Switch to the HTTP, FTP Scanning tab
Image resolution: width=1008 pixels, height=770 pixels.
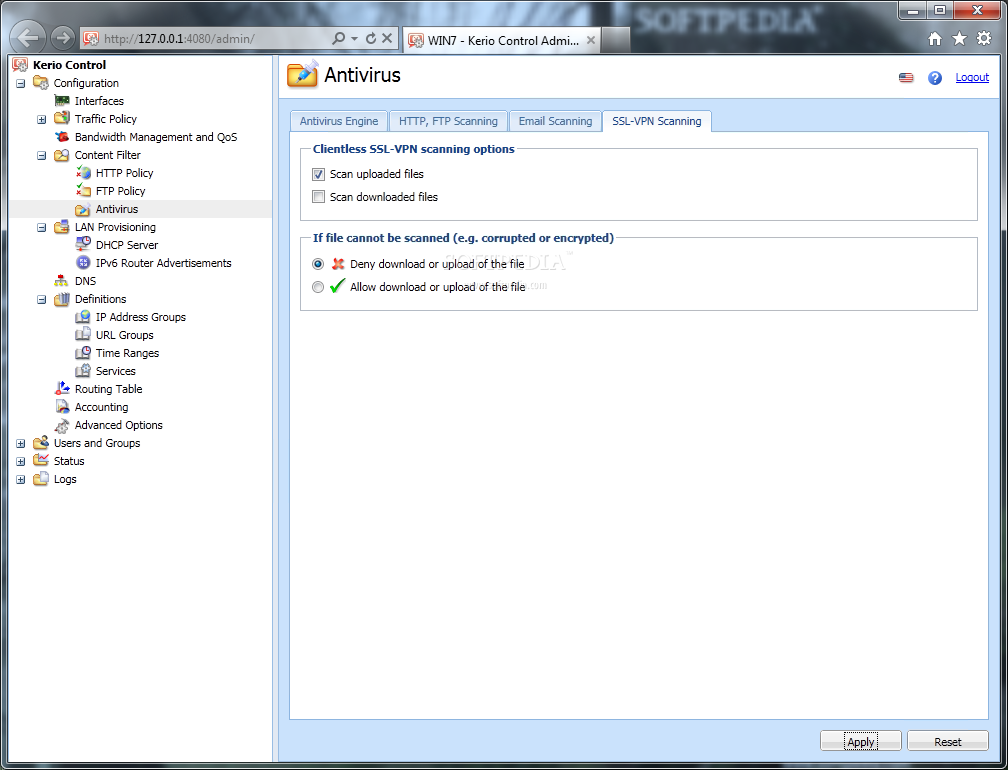tap(448, 121)
